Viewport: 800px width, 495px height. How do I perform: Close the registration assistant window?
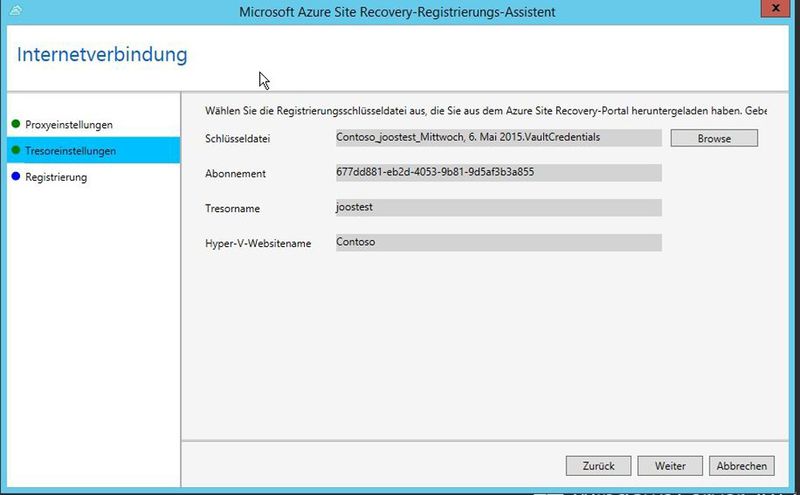[775, 8]
